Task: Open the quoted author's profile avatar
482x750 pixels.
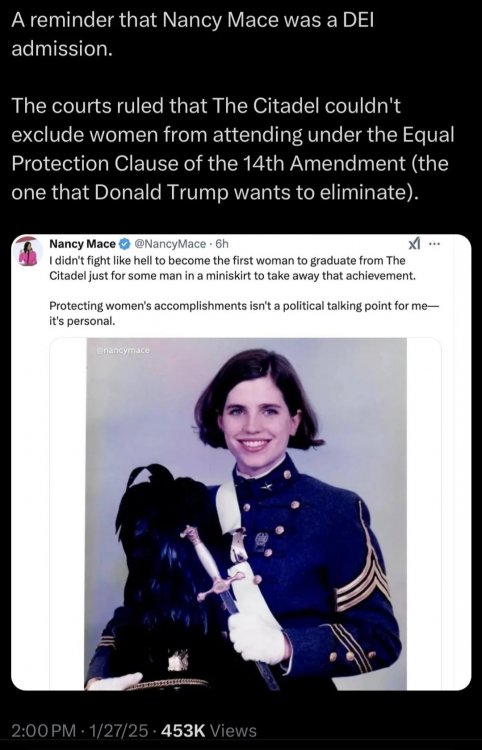Action: (x=28, y=252)
